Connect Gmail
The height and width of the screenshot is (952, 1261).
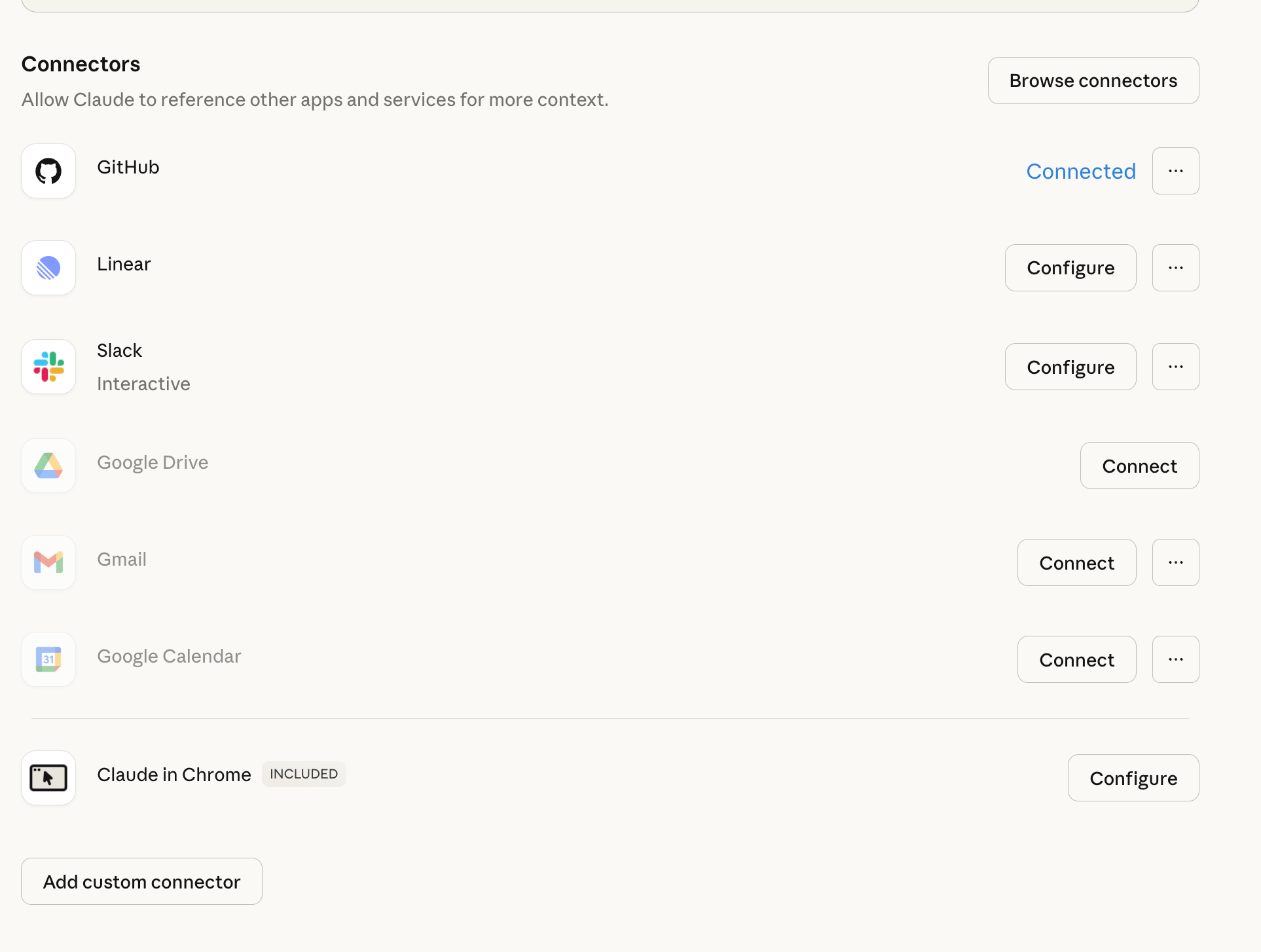[x=1077, y=562]
